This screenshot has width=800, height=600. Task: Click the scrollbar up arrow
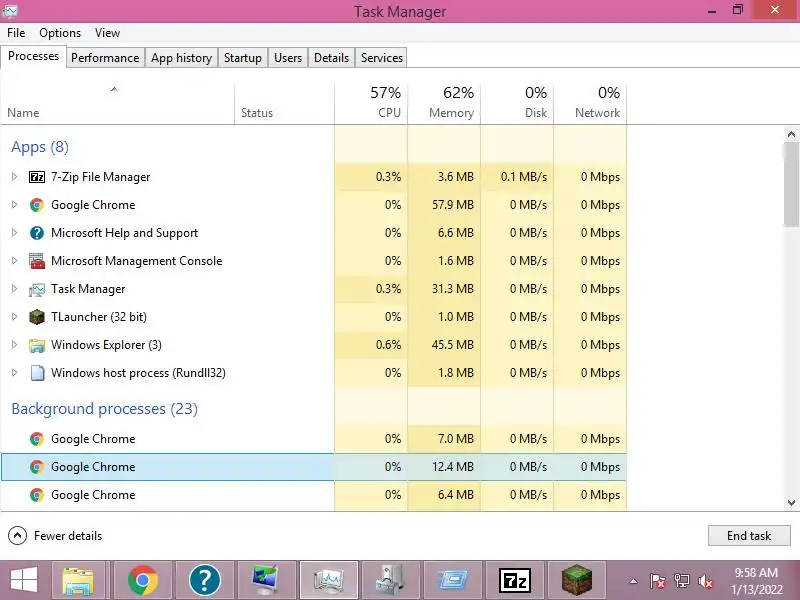tap(791, 135)
